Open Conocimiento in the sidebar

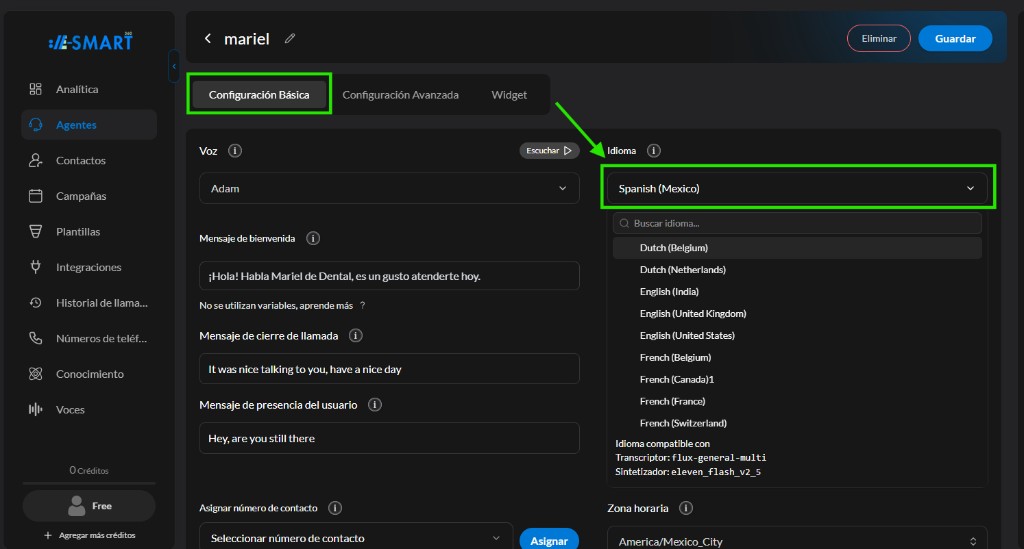pos(89,374)
